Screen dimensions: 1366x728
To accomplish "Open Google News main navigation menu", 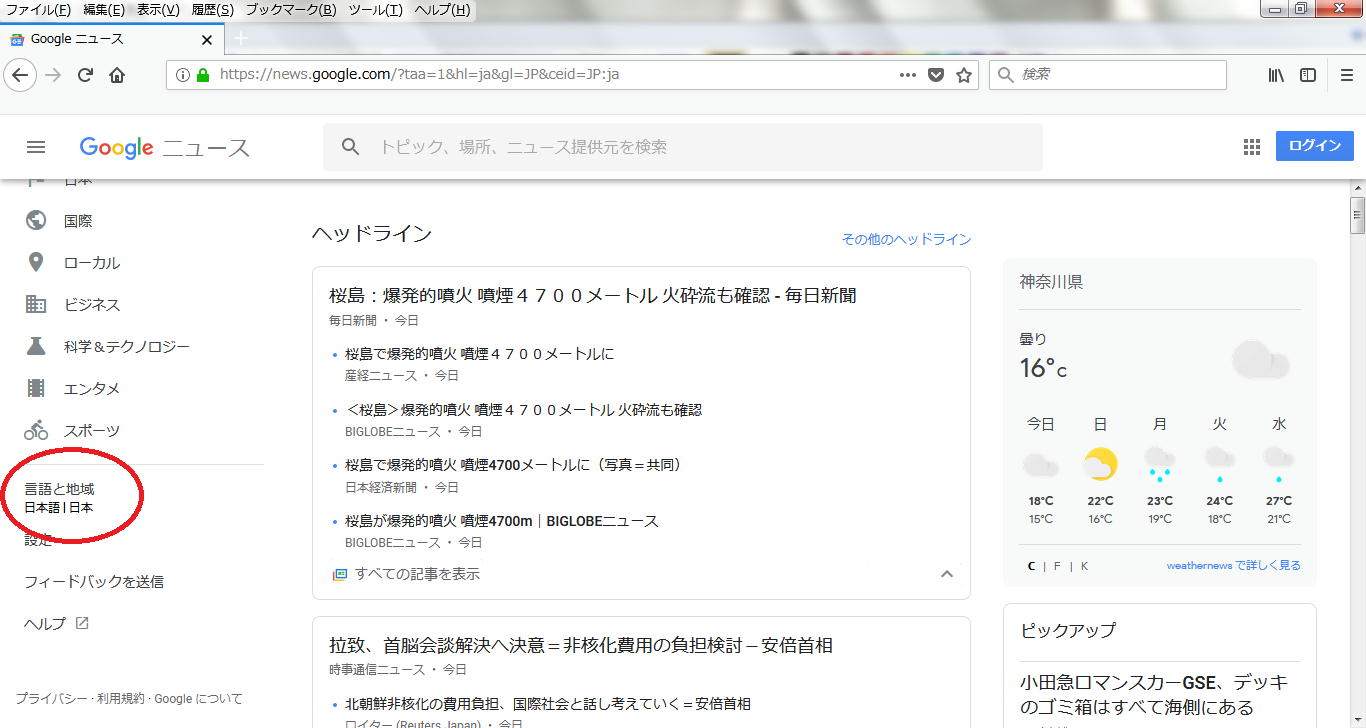I will pyautogui.click(x=36, y=147).
